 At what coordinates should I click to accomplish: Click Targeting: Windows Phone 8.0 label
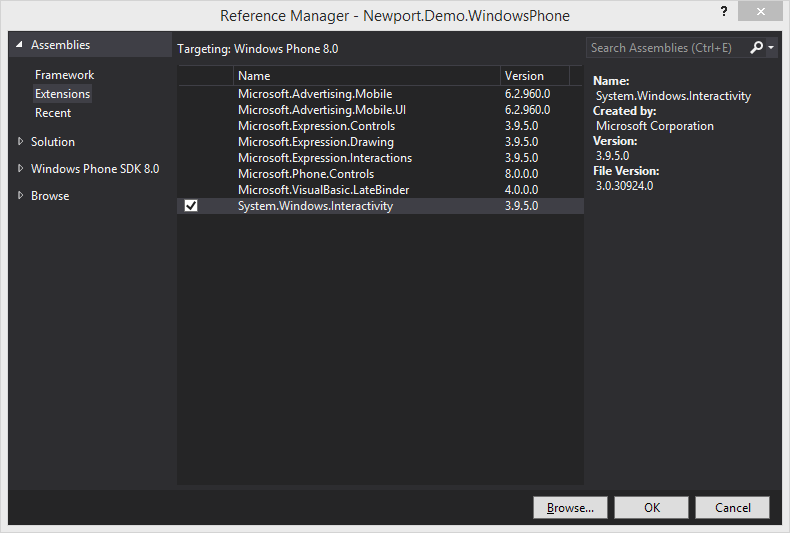[258, 49]
